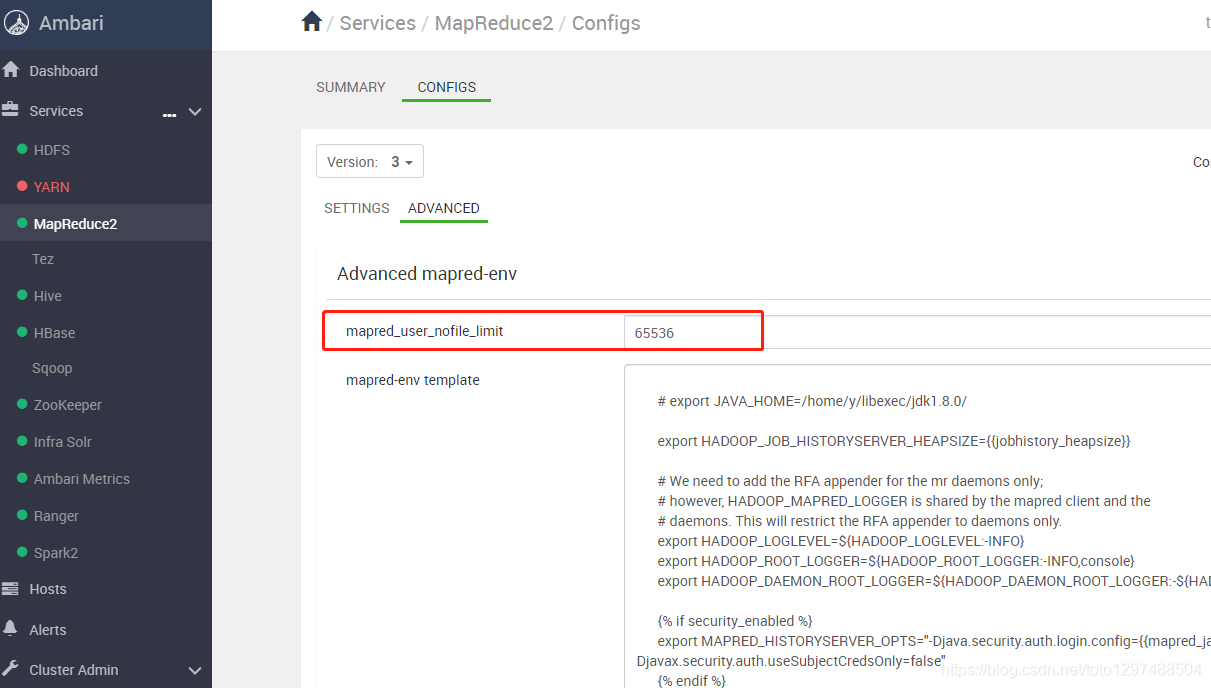Collapse the Services section chevron
Viewport: 1211px width, 688px height.
coord(195,112)
